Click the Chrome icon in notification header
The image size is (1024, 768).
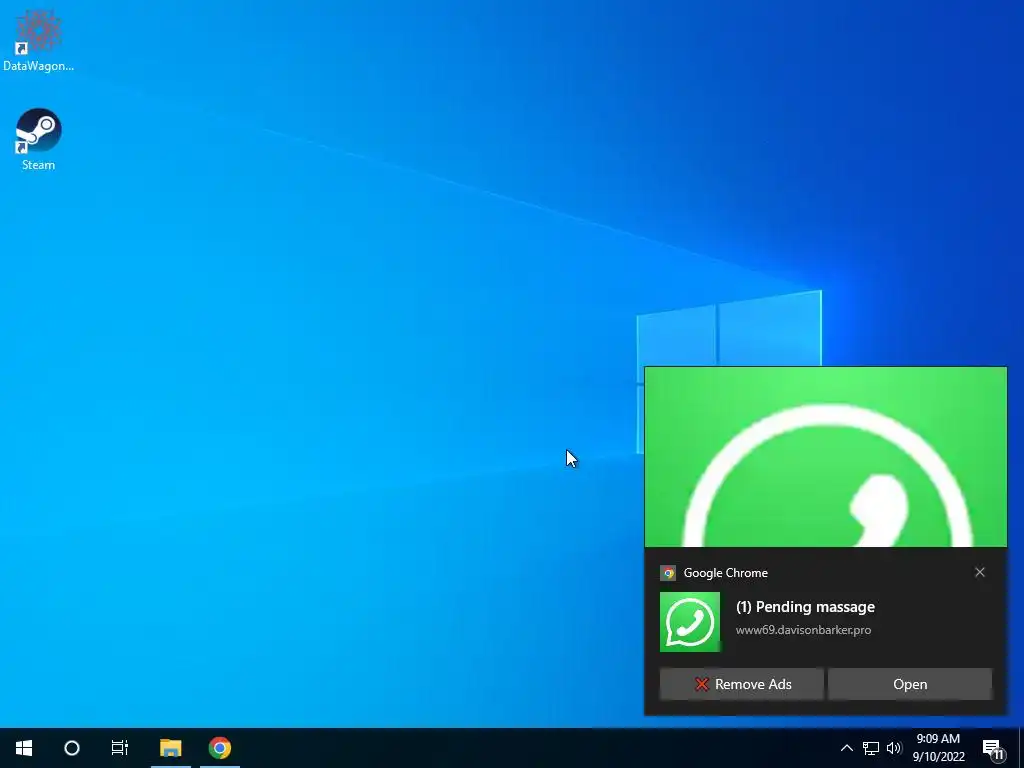click(x=667, y=573)
